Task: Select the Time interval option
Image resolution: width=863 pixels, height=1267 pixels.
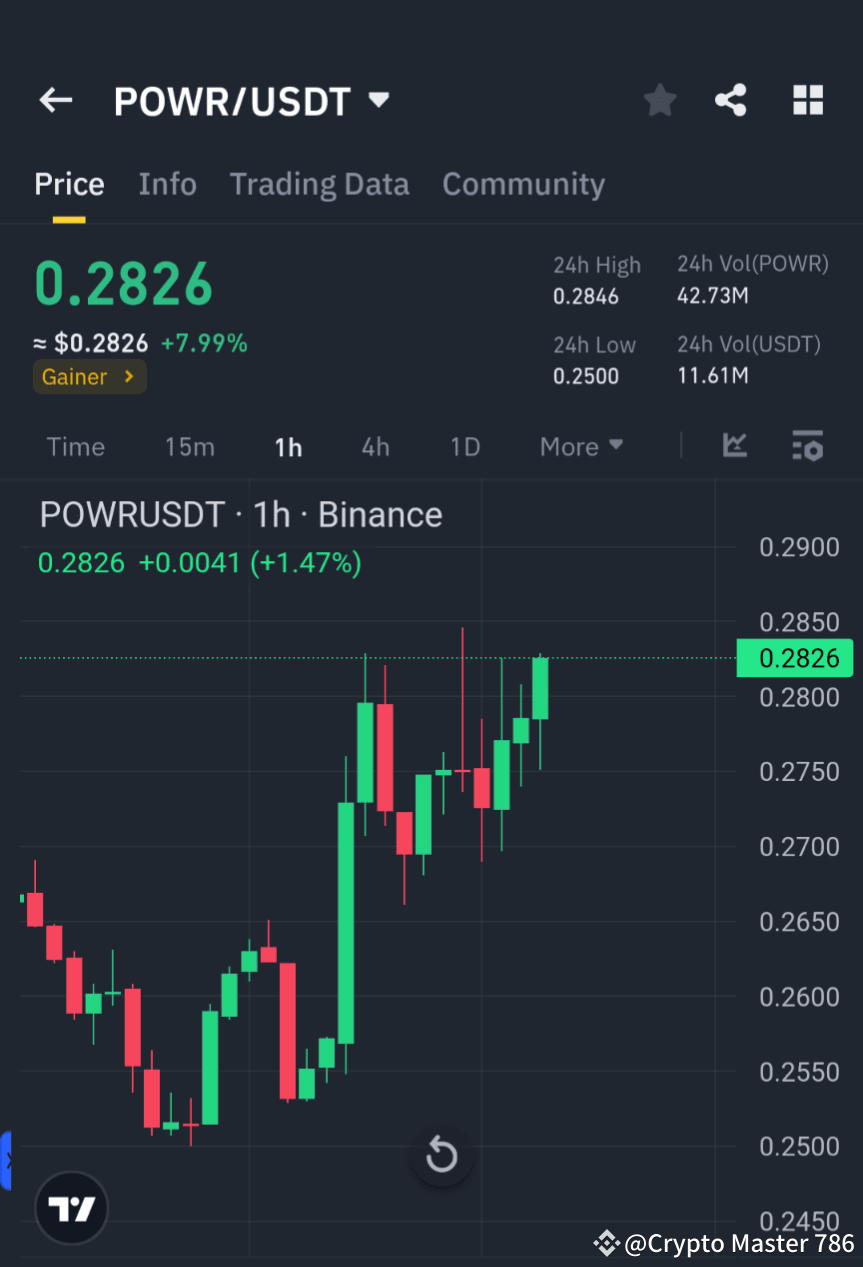Action: coord(75,447)
